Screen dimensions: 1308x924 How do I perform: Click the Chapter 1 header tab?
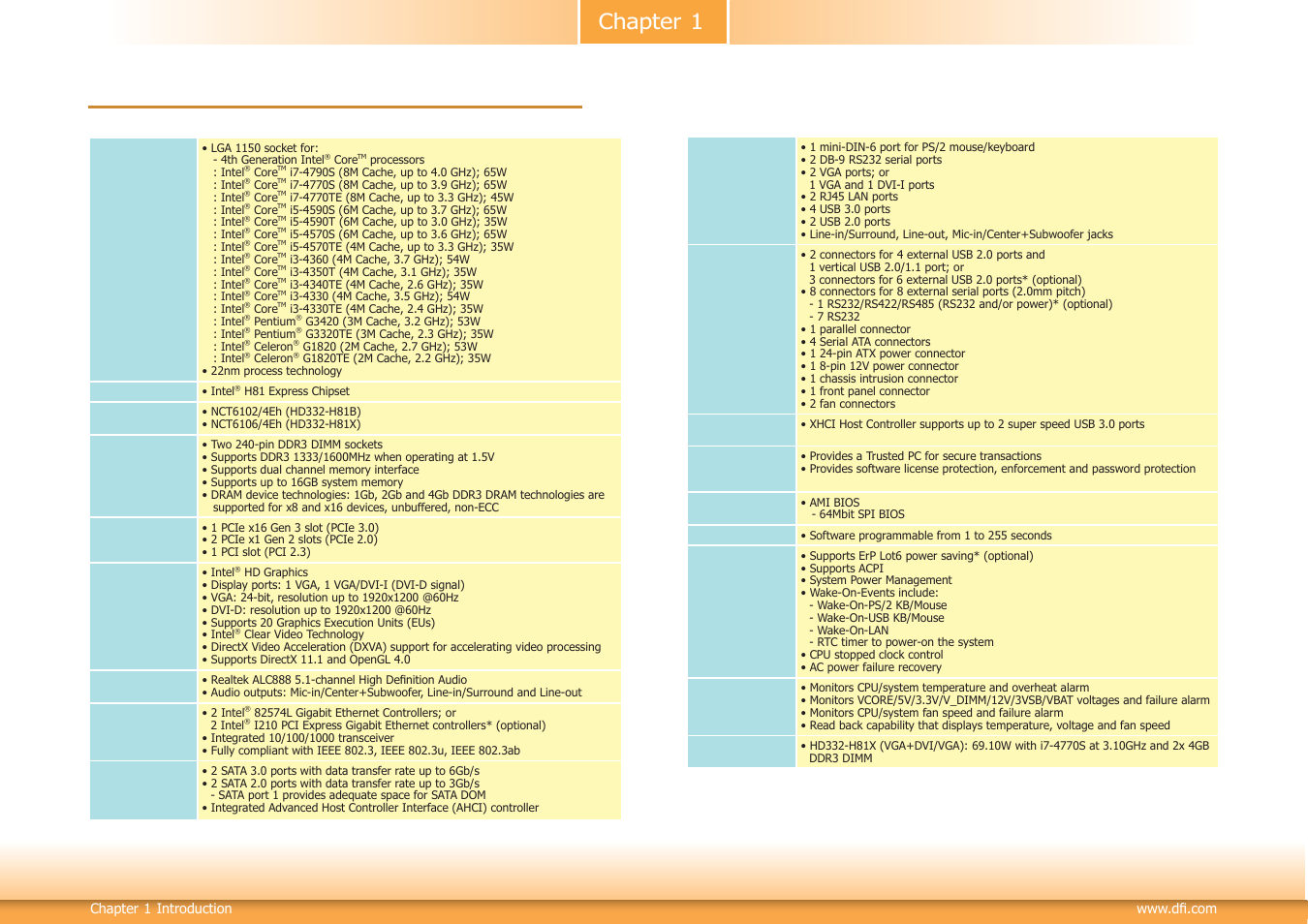coord(653,21)
